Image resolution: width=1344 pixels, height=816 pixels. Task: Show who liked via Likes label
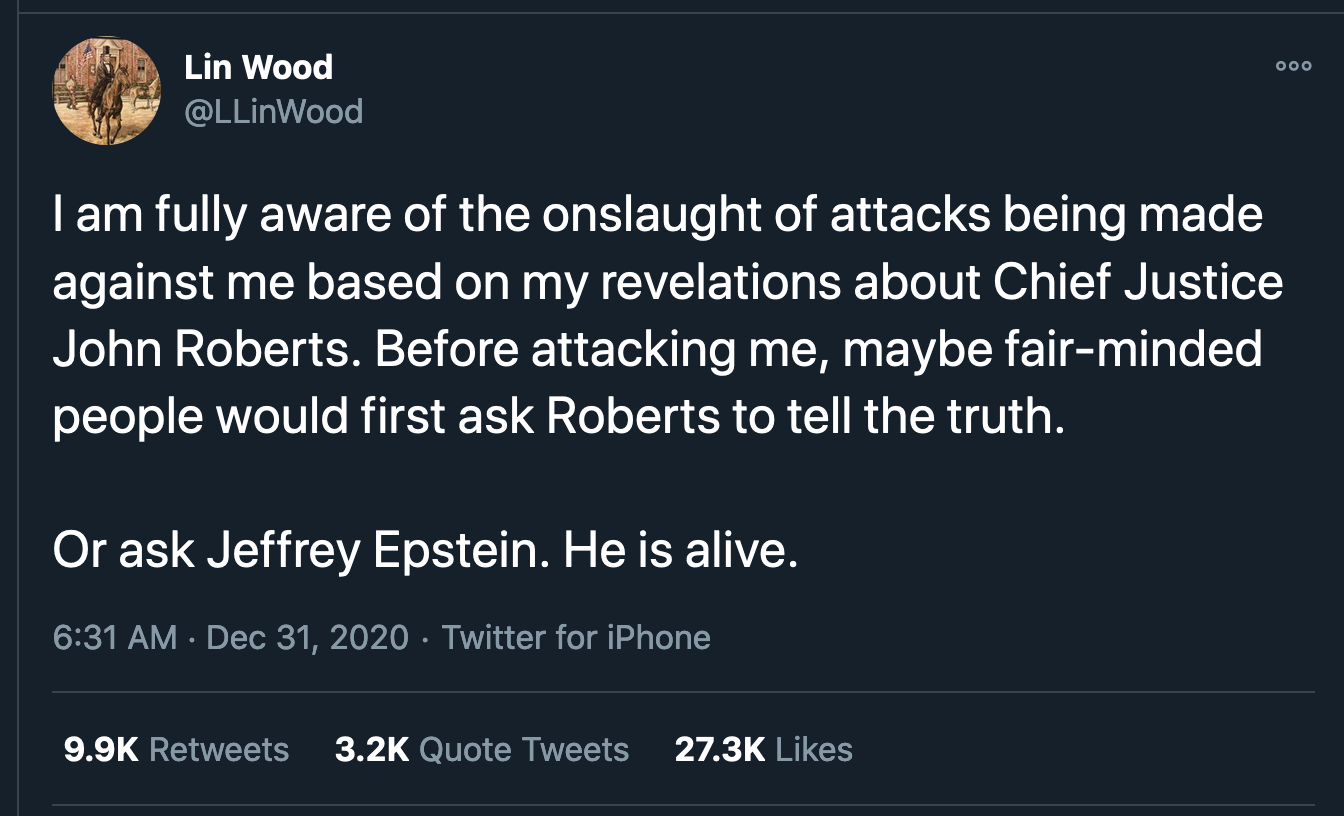814,749
